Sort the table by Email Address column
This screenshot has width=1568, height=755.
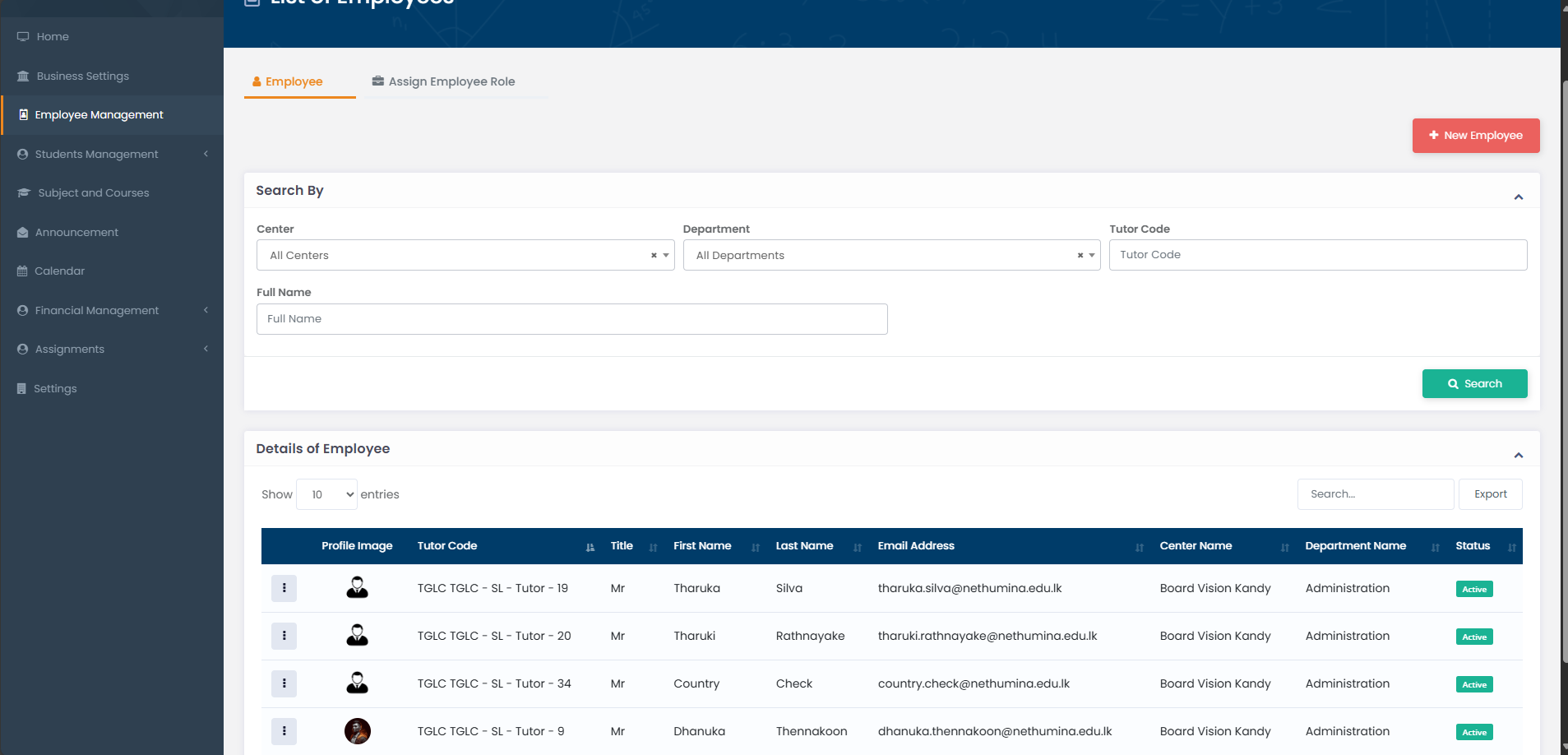[916, 546]
